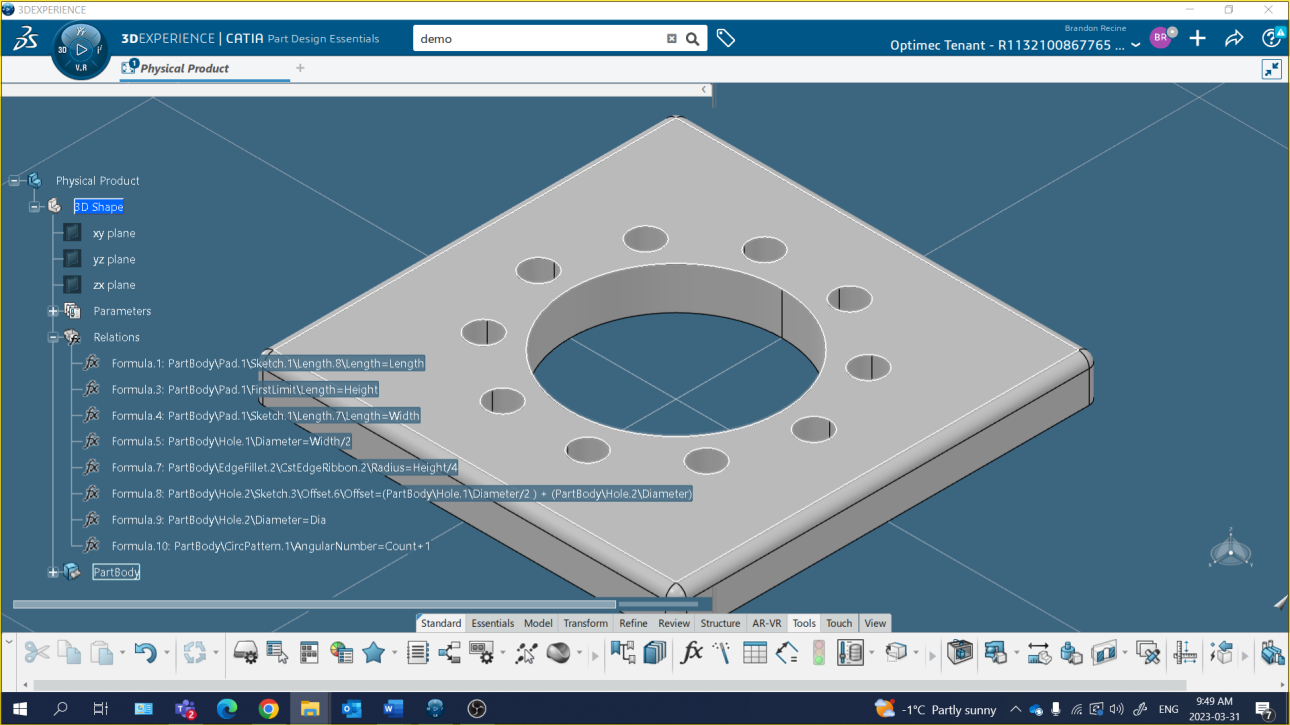Open Google Chrome from the taskbar
The width and height of the screenshot is (1290, 725).
pyautogui.click(x=268, y=709)
